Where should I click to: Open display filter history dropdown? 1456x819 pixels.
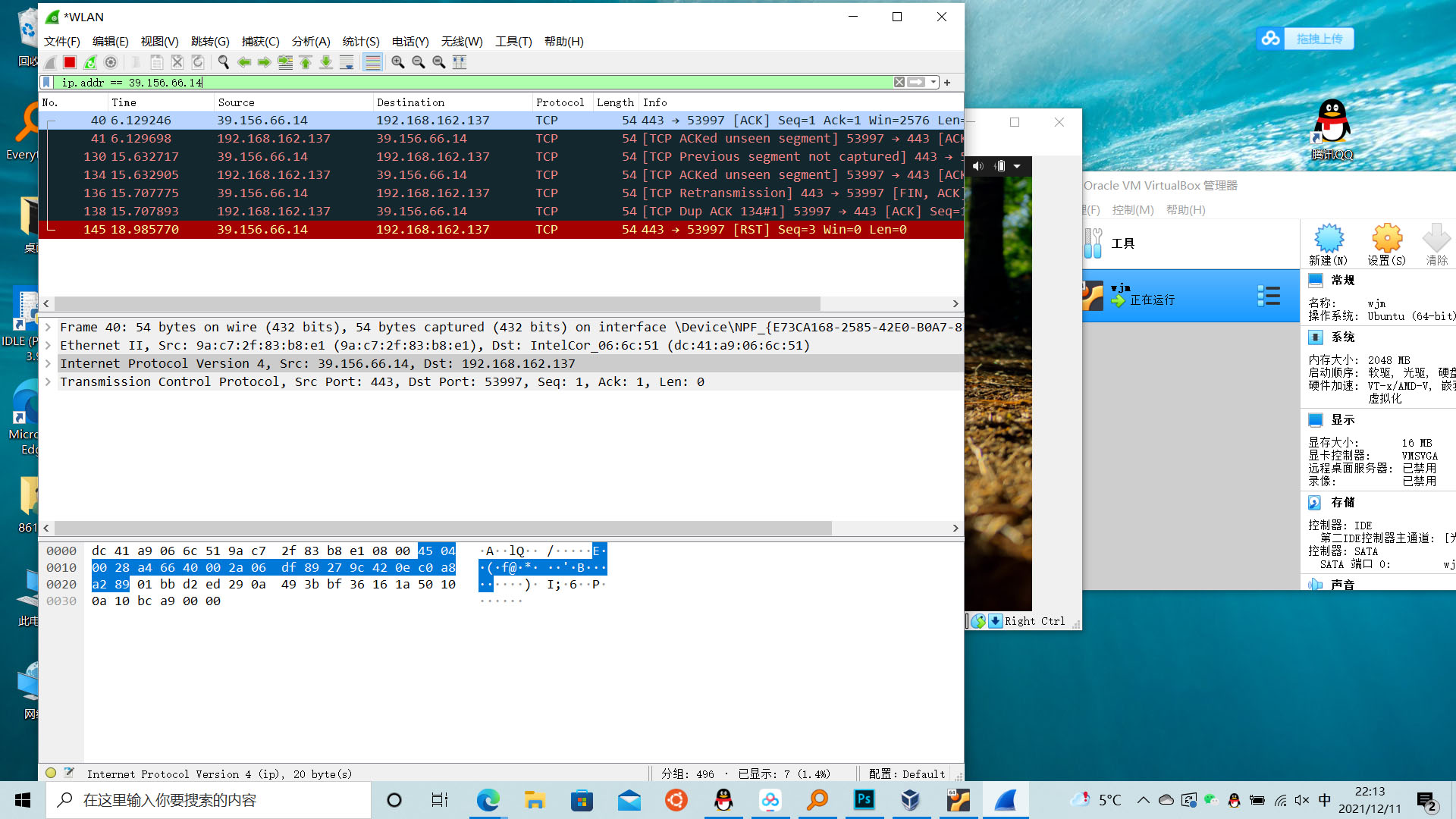[934, 82]
